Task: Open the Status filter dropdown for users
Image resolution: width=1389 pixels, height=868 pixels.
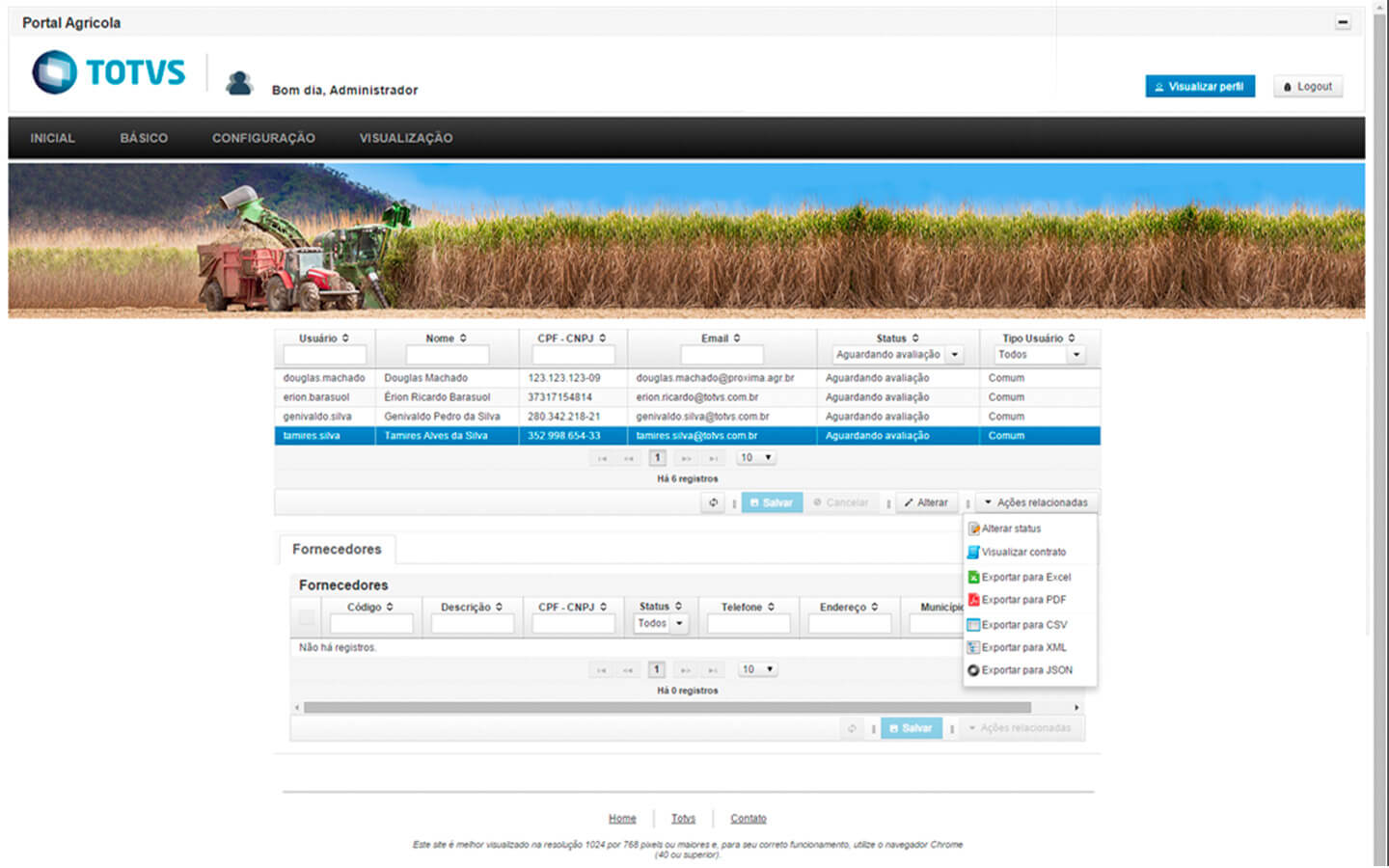Action: pyautogui.click(x=954, y=355)
